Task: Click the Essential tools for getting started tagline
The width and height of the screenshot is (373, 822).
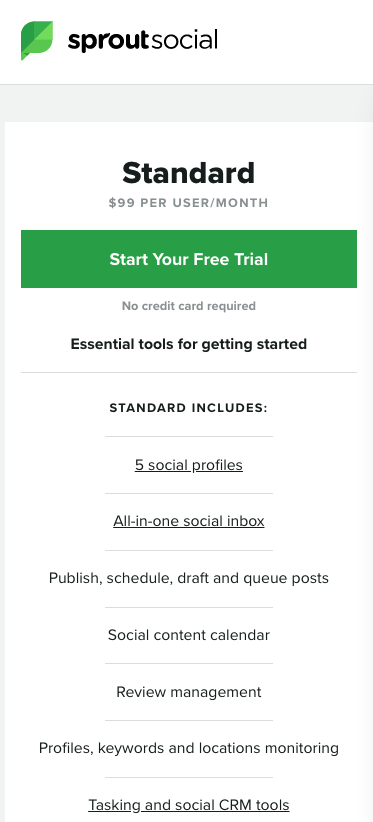Action: (x=189, y=344)
